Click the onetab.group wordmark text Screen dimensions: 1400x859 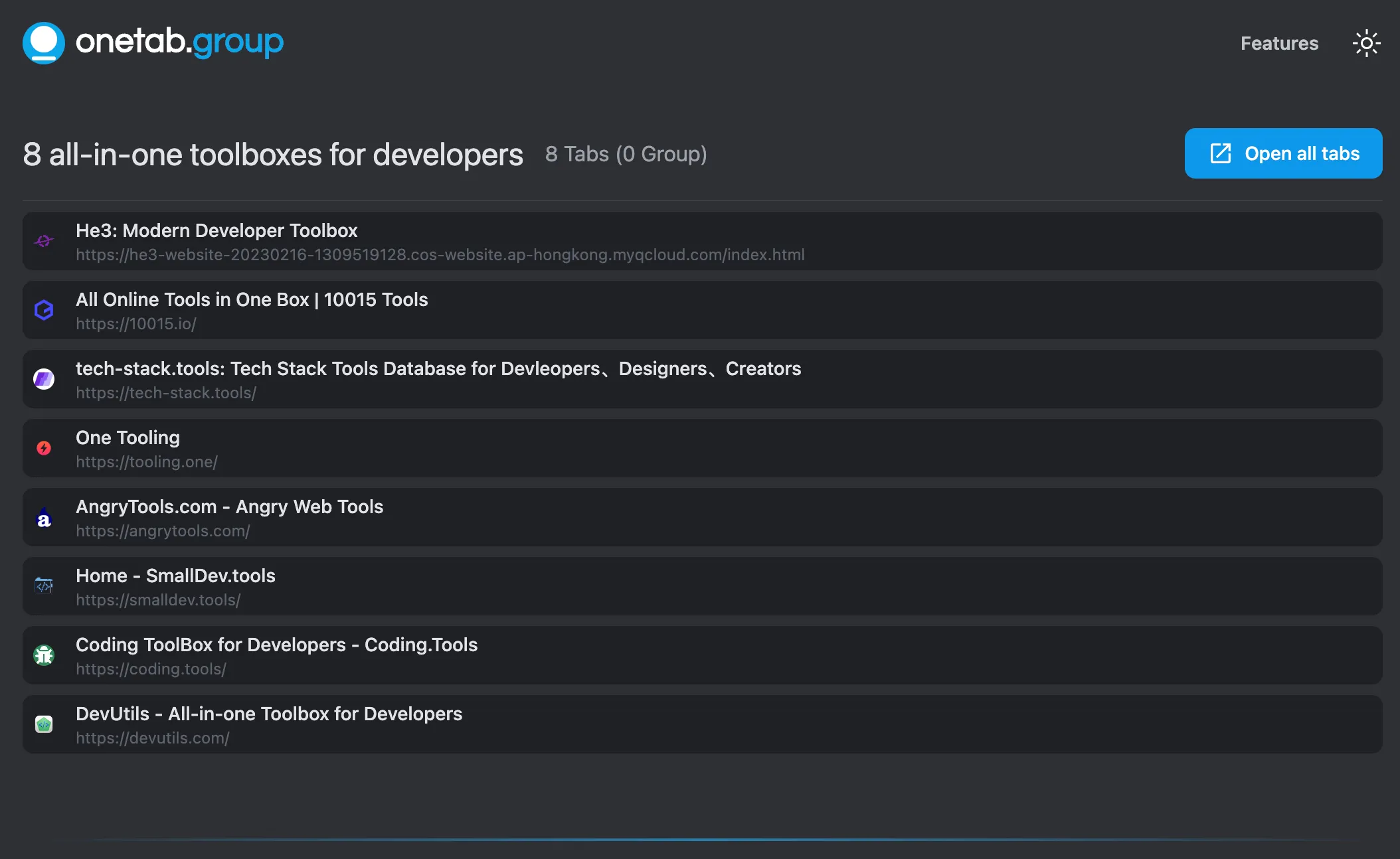tap(179, 42)
